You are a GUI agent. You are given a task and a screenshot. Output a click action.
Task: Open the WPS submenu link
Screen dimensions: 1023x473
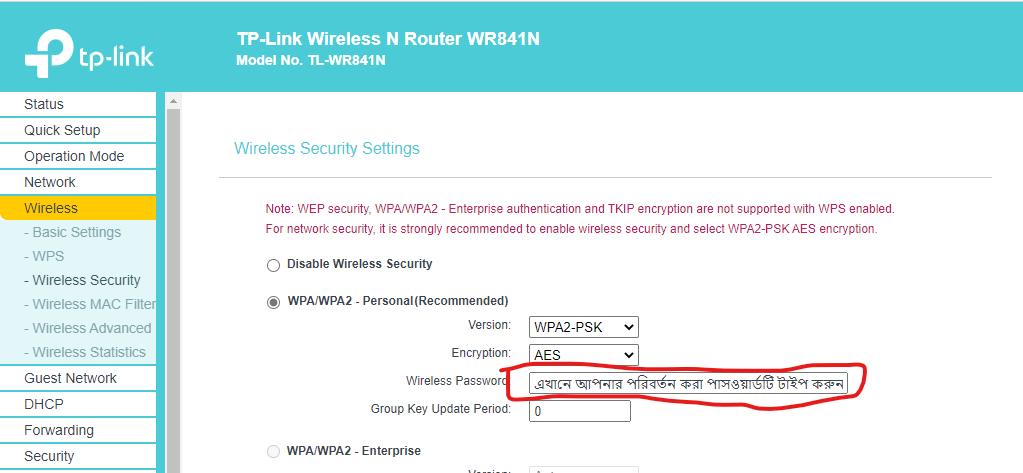click(x=48, y=256)
